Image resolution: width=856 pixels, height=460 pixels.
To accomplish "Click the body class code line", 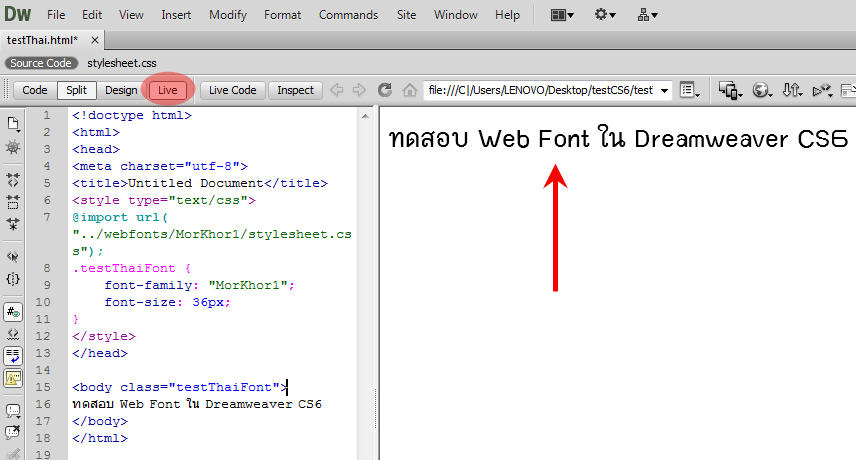I will [x=180, y=387].
